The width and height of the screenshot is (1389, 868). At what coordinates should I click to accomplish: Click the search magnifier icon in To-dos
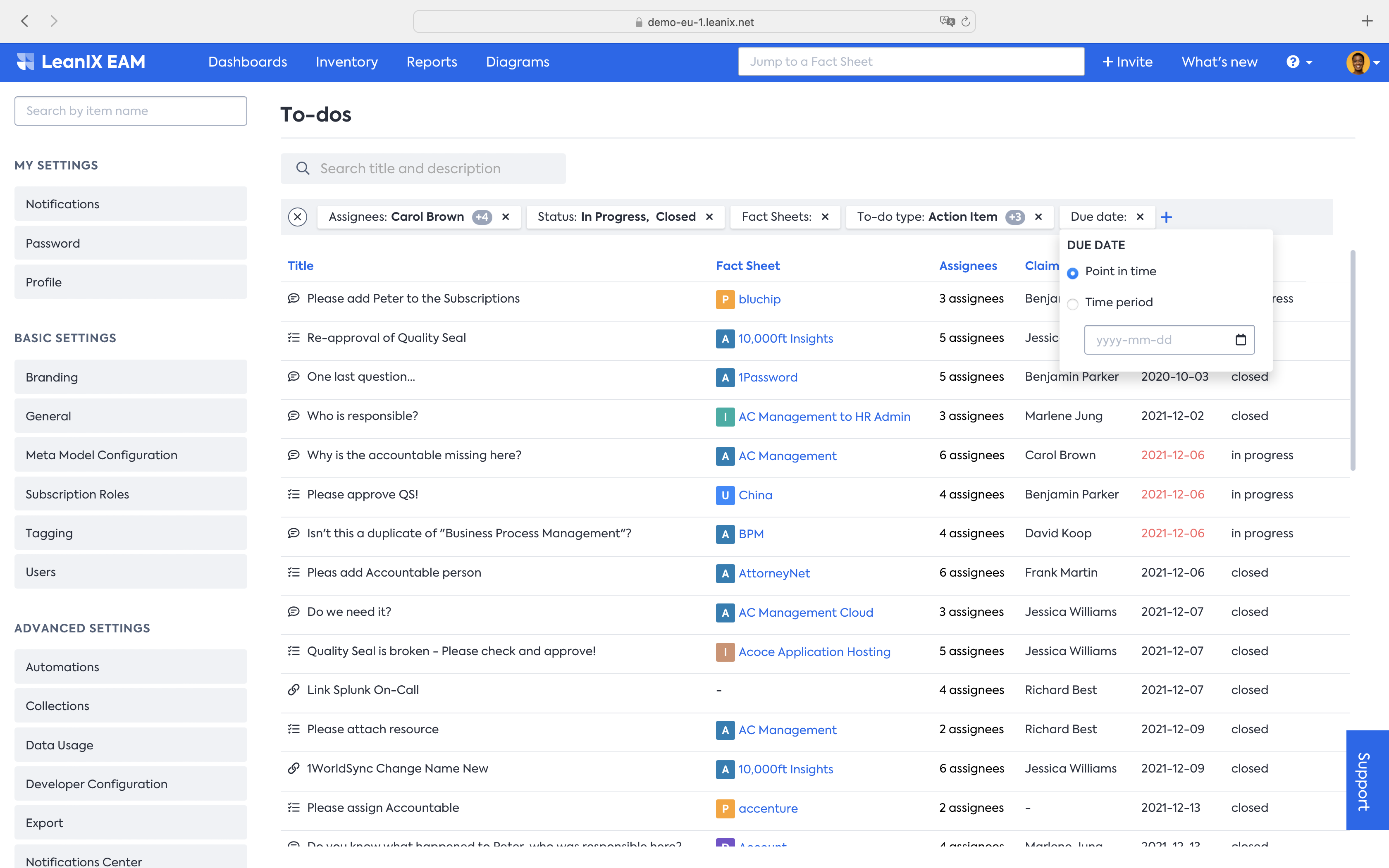point(303,168)
